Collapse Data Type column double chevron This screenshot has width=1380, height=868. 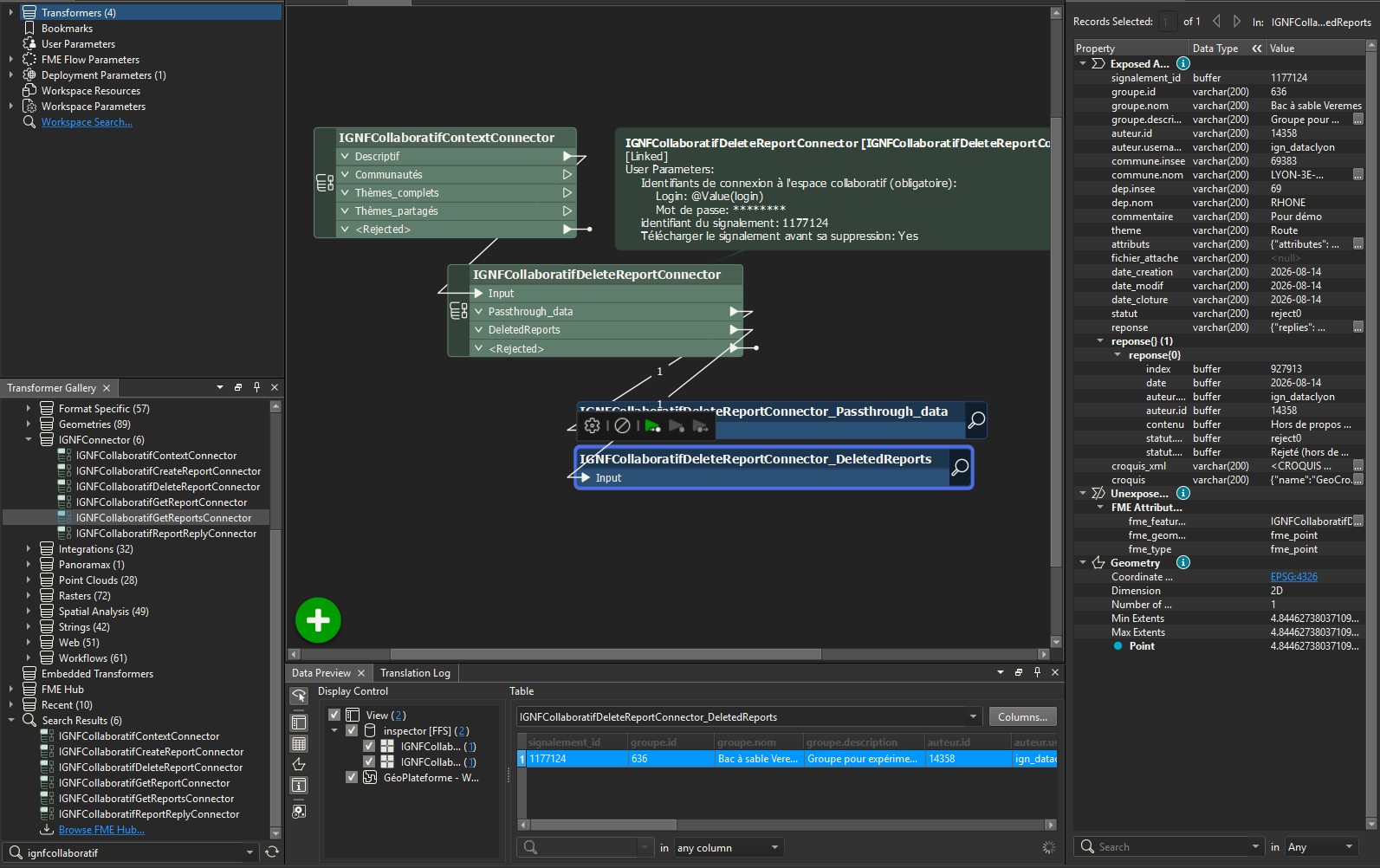pyautogui.click(x=1257, y=49)
